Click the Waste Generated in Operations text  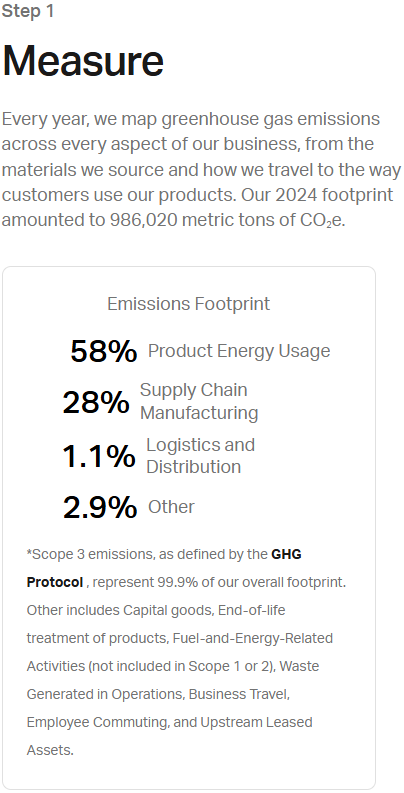(x=172, y=680)
